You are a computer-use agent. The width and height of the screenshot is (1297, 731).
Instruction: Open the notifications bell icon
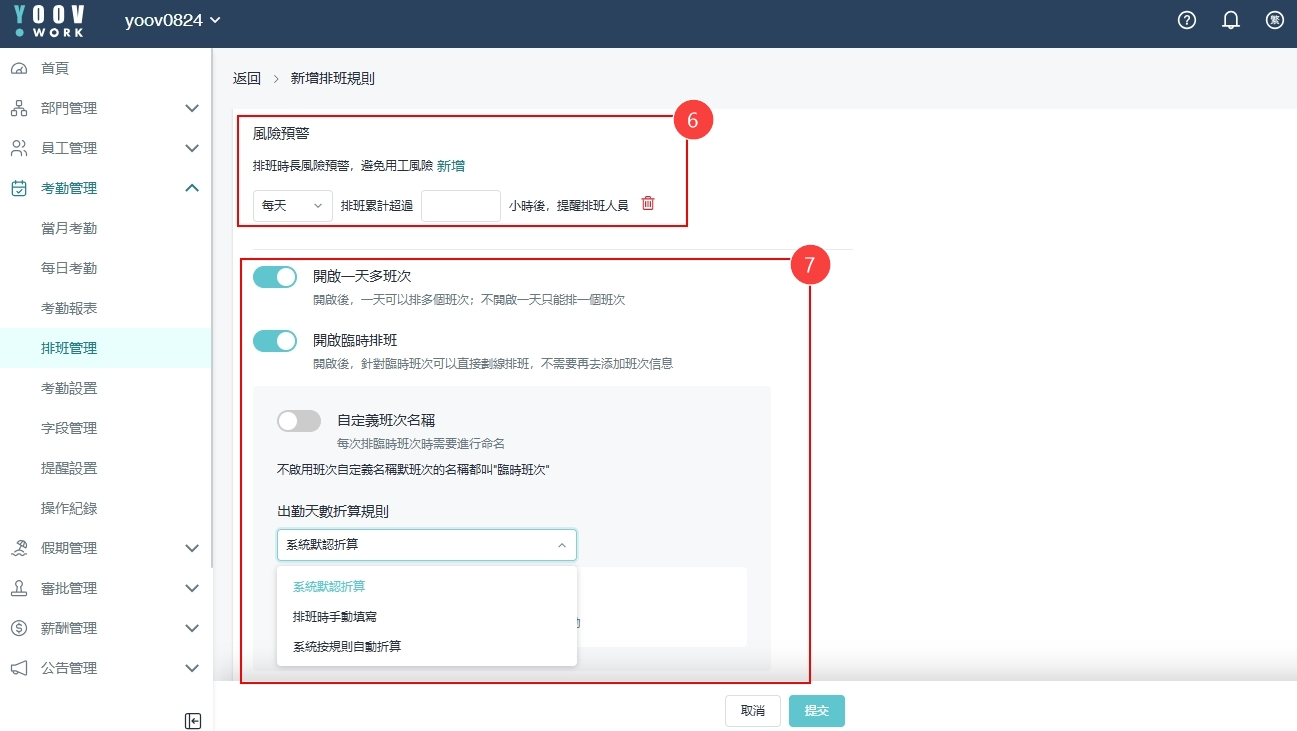pyautogui.click(x=1231, y=20)
